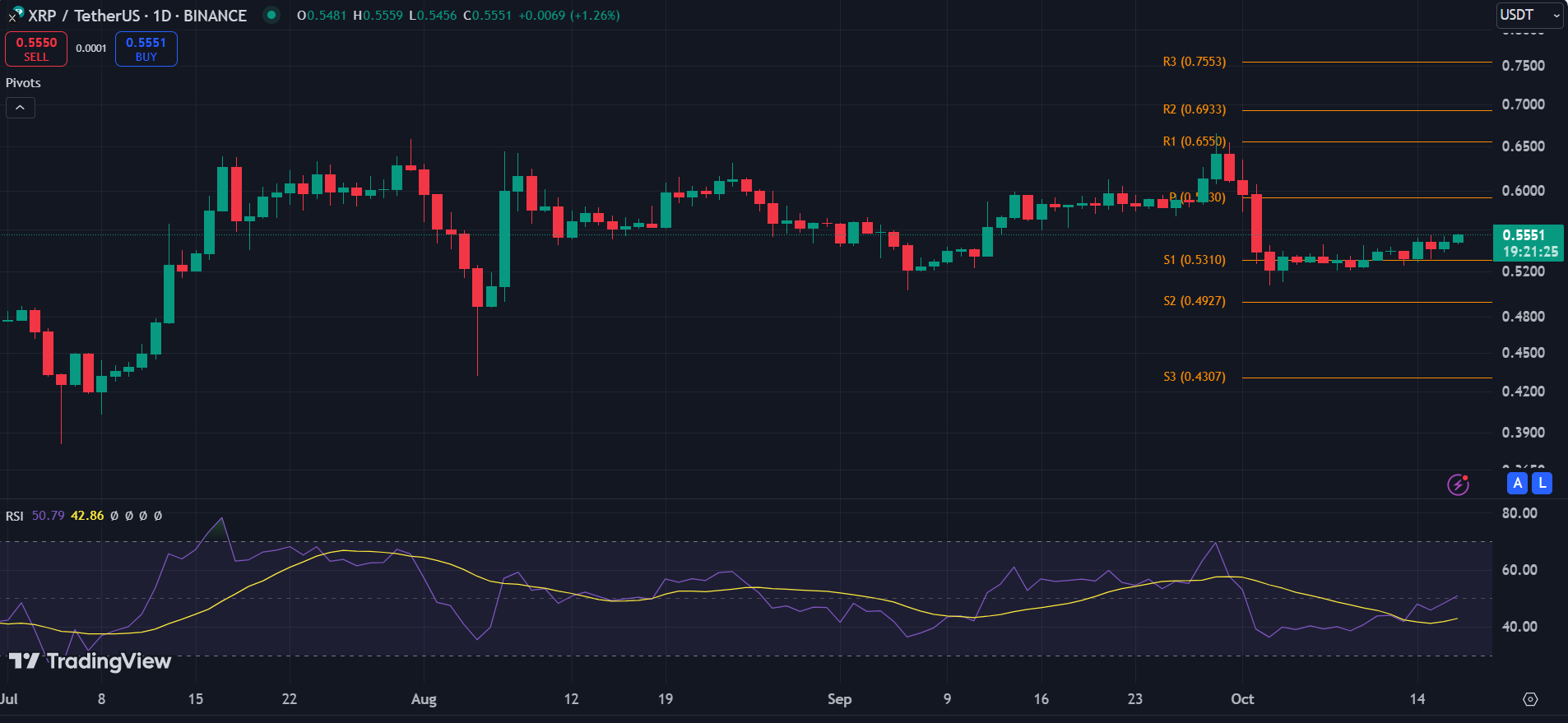This screenshot has height=723, width=1568.
Task: Click the spread value 0.0001
Action: tap(91, 49)
